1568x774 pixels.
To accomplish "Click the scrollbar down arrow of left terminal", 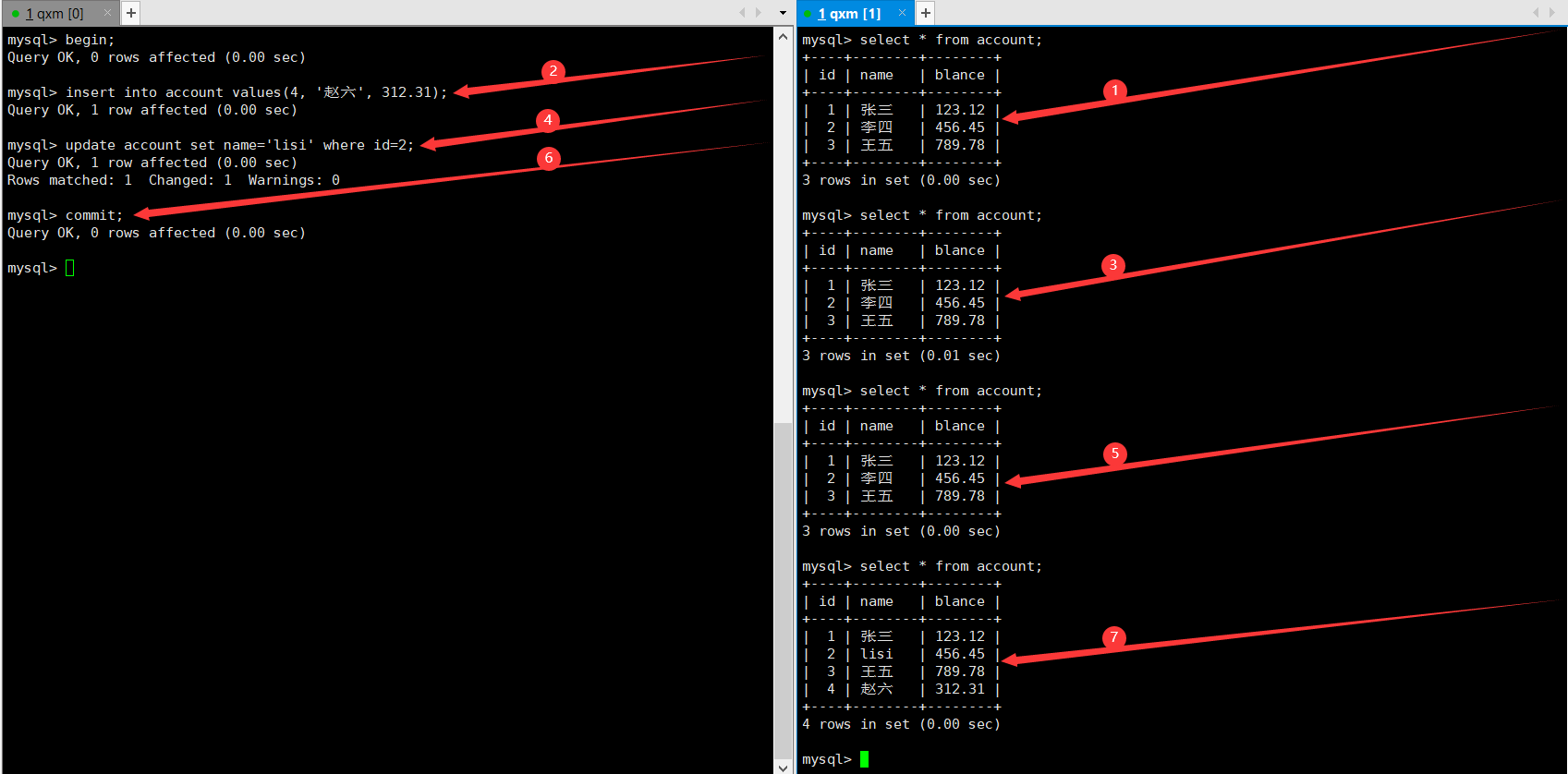I will coord(783,766).
